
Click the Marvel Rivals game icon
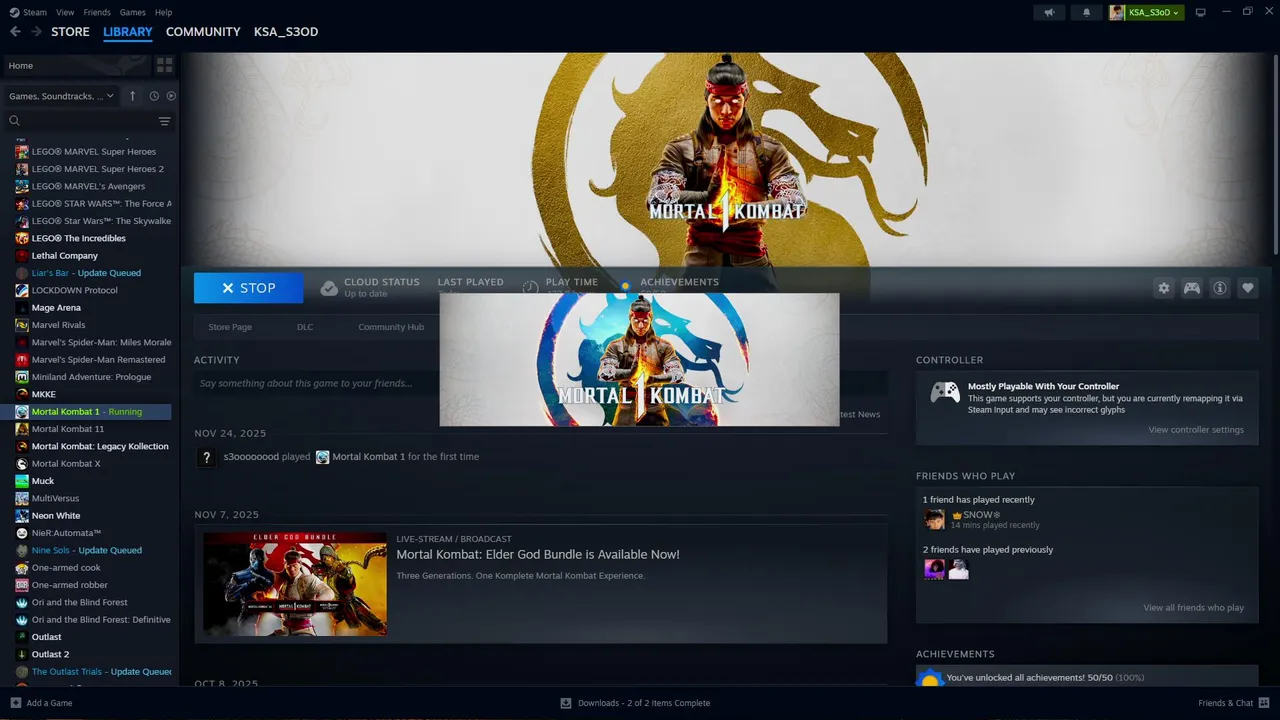click(x=22, y=325)
